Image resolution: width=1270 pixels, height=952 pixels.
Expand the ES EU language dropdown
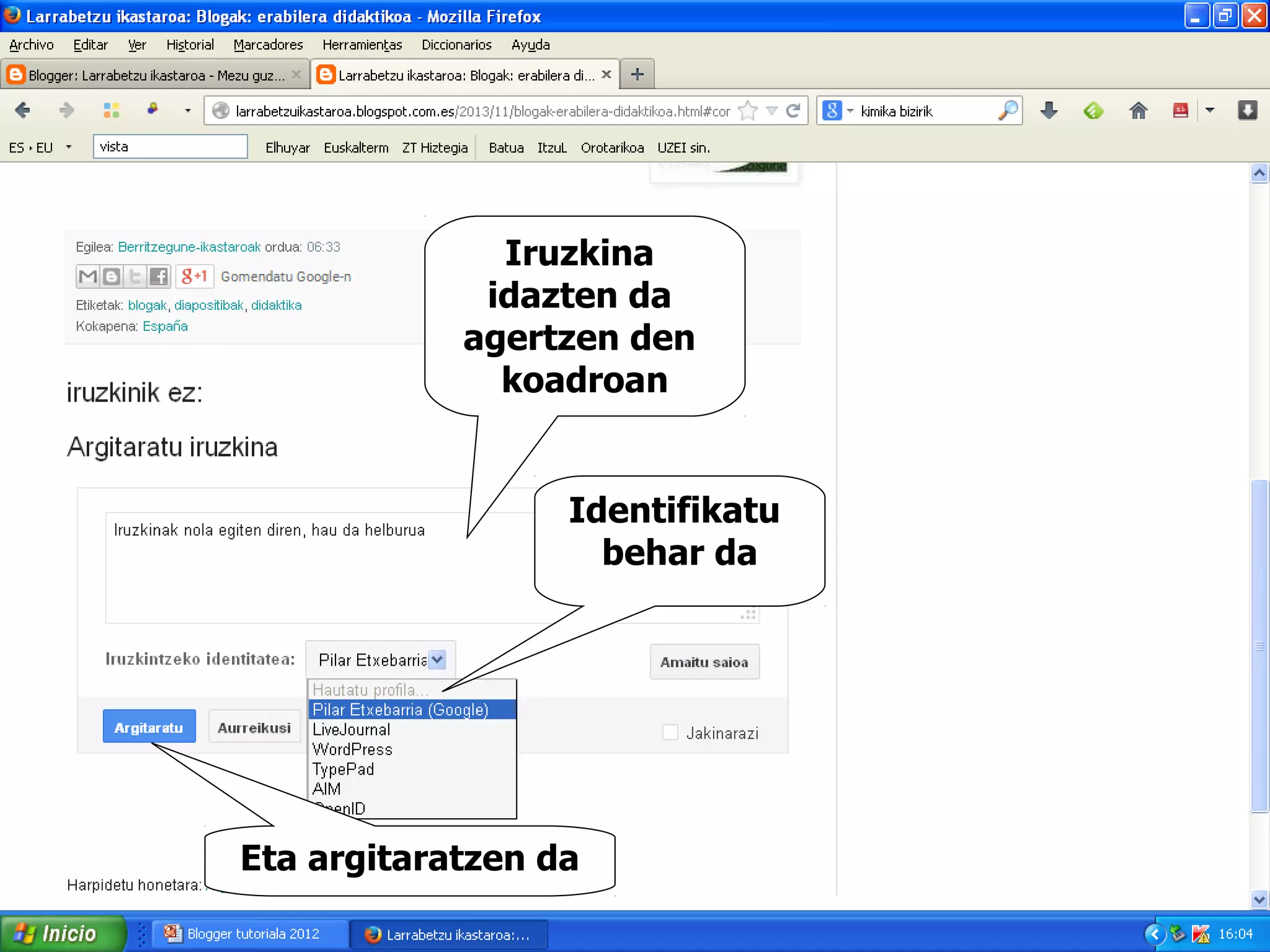(68, 148)
